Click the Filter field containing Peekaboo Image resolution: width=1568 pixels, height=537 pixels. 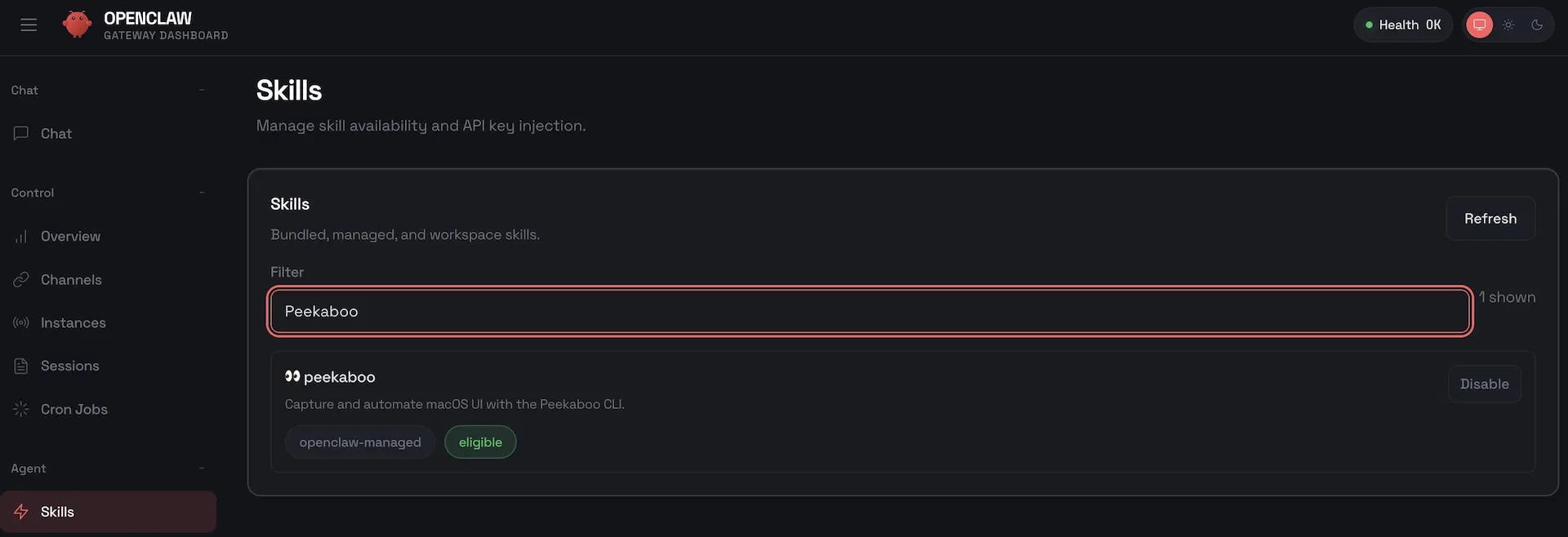870,311
